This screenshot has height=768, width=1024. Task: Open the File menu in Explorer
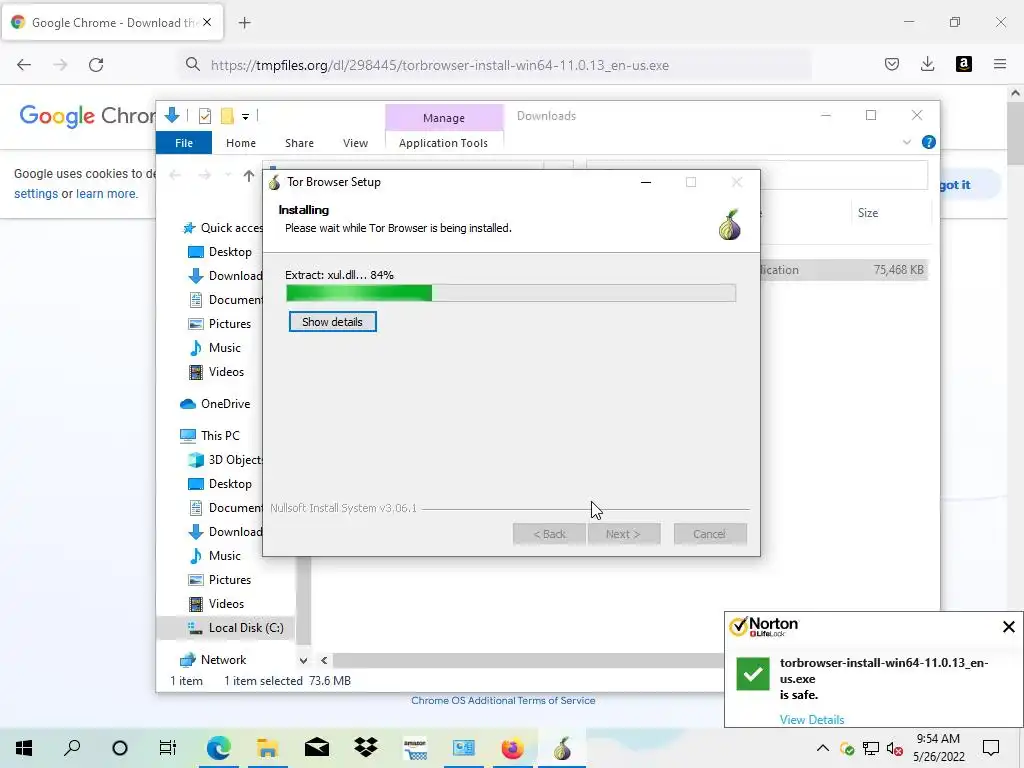184,143
